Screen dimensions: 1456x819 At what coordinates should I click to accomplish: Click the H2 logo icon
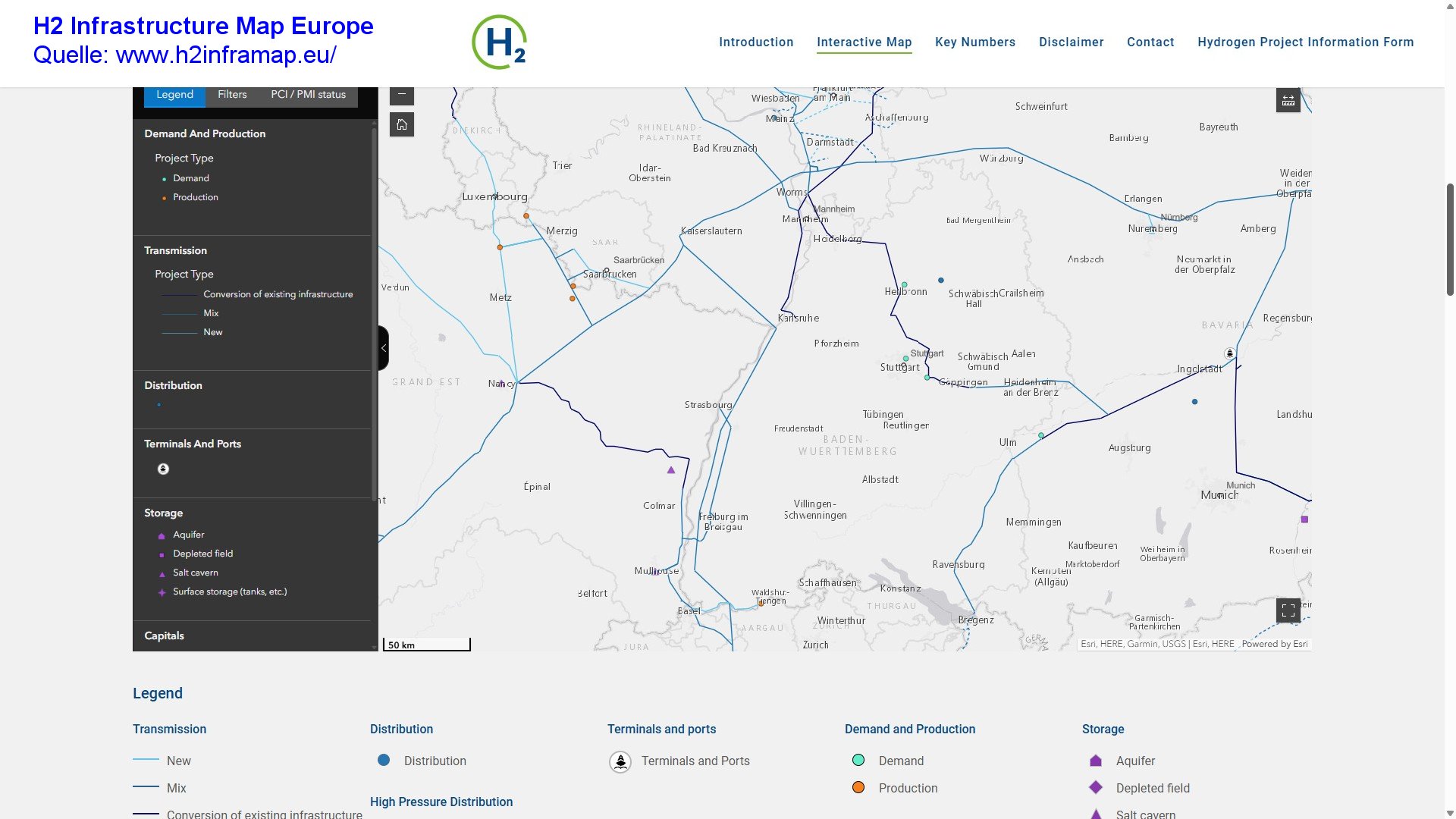click(500, 42)
